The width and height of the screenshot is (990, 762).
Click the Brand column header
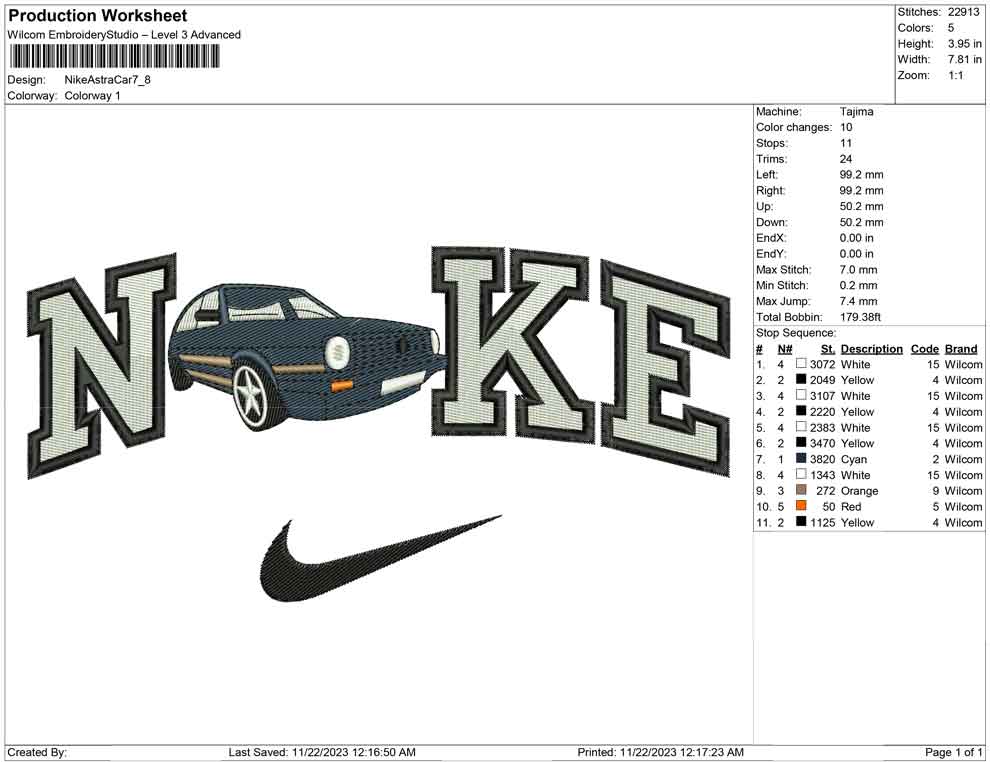coord(960,348)
